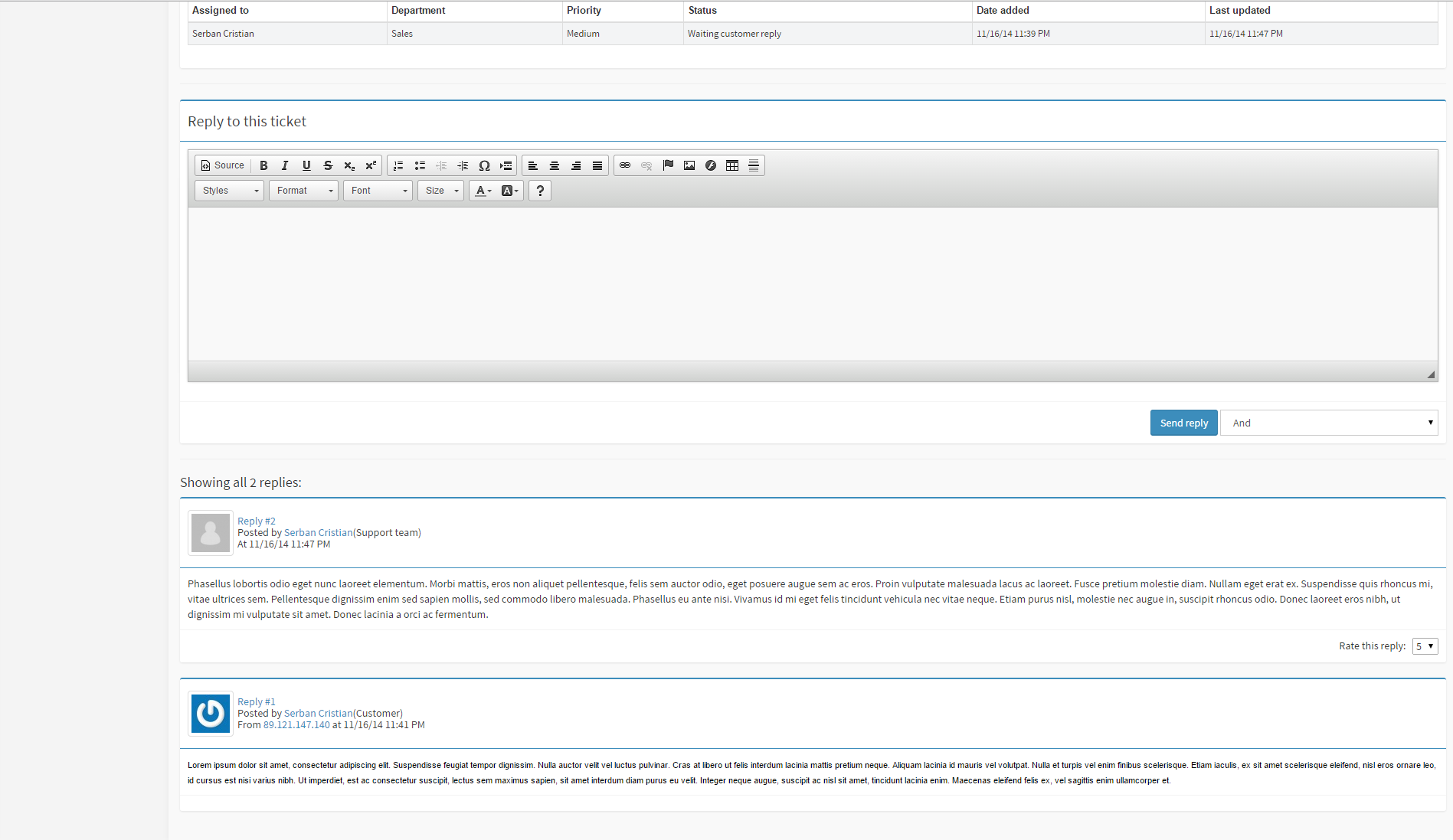Screen dimensions: 1453x840
Task: Open the Rate this reply dropdown
Action: click(1425, 646)
